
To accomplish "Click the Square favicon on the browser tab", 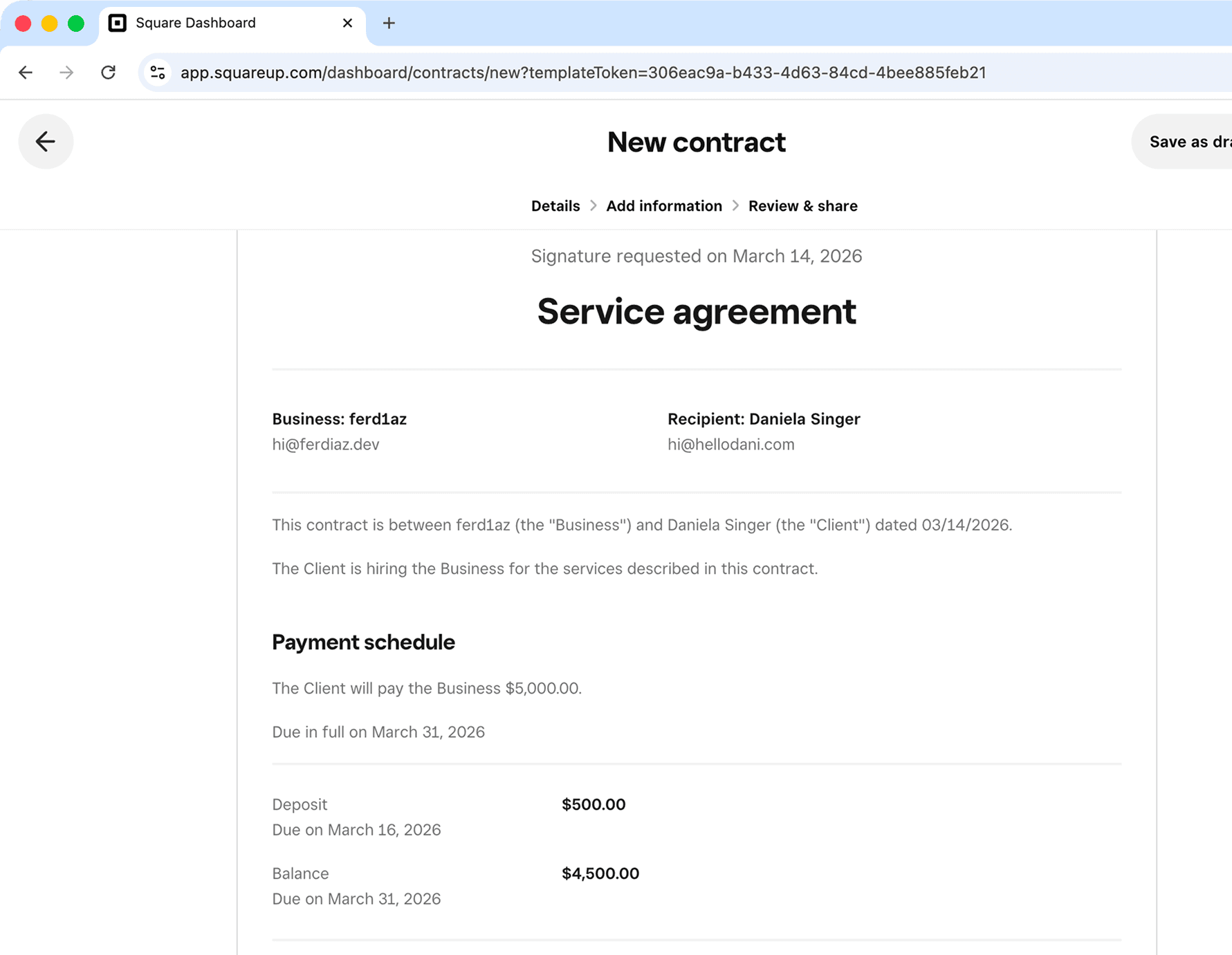I will [117, 23].
